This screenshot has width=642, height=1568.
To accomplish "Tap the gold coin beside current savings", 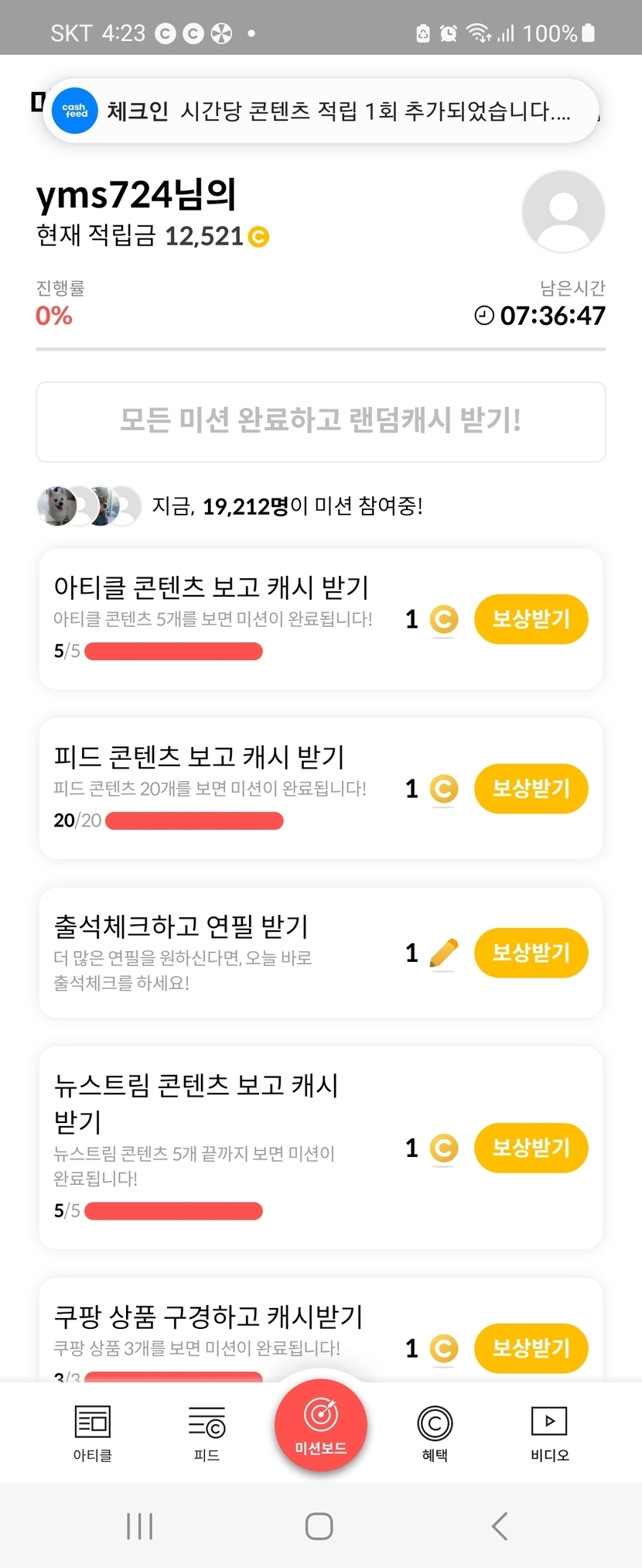I will coord(258,236).
